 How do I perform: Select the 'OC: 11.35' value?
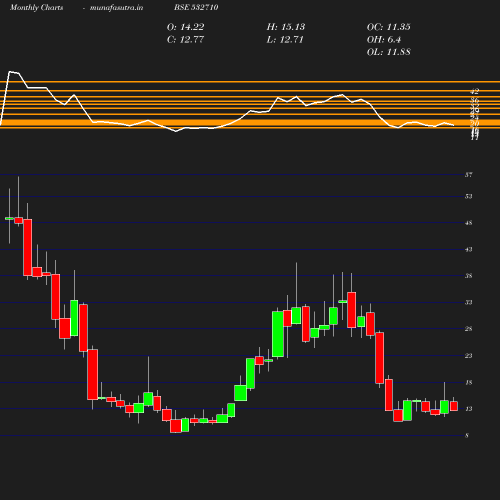click(x=389, y=27)
